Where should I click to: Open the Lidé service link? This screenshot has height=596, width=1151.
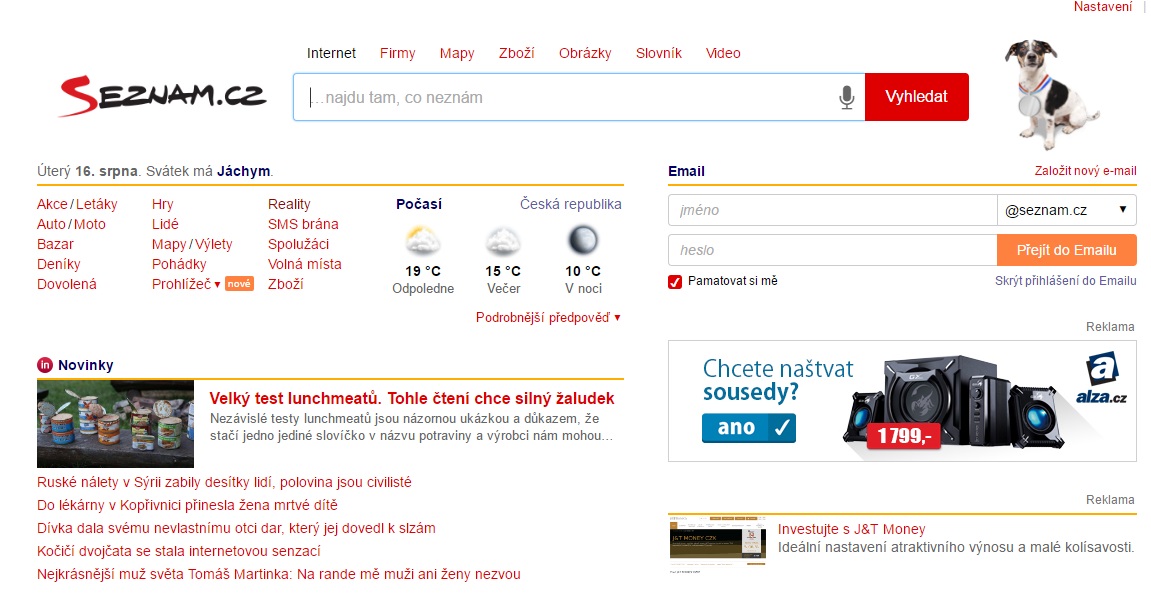tap(165, 224)
